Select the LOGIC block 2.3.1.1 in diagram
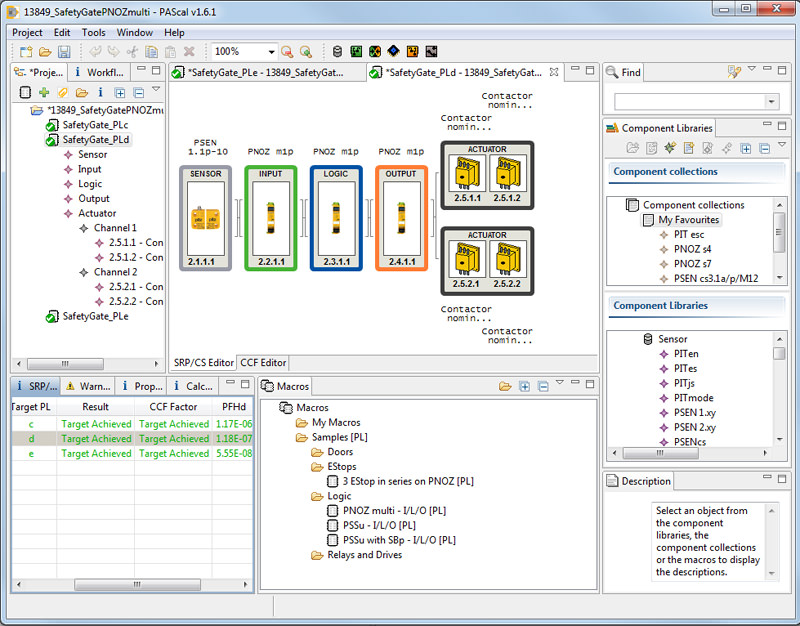Screen dimensions: 800x626 pyautogui.click(x=336, y=218)
